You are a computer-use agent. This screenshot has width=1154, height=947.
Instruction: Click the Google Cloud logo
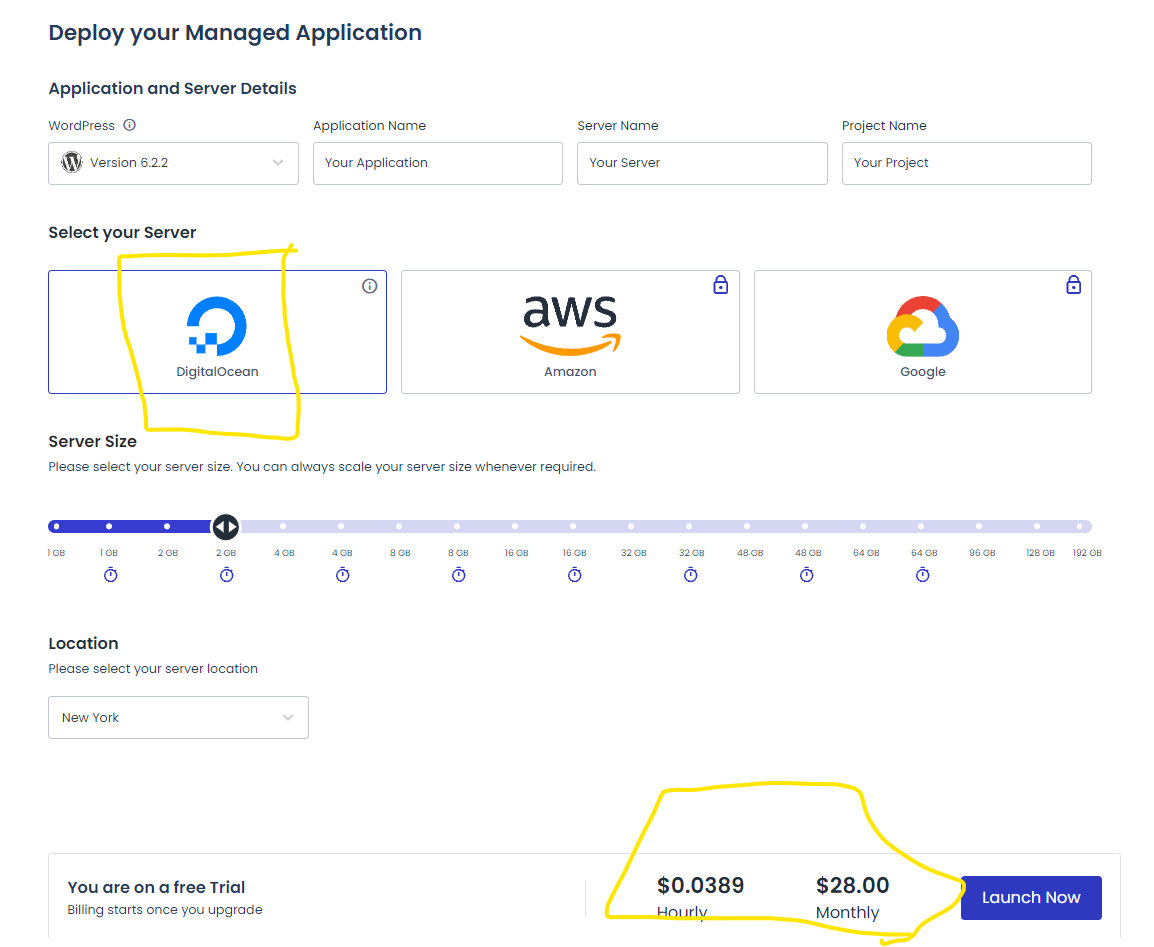[923, 327]
